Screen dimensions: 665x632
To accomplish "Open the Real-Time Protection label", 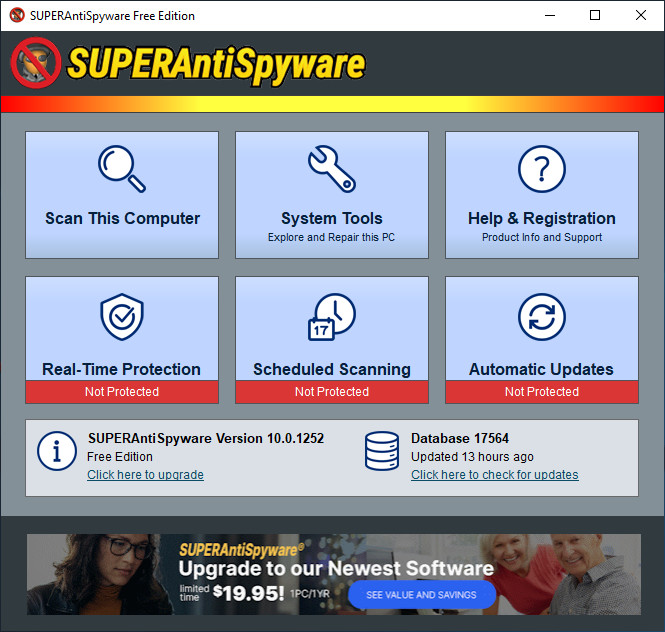I will 121,369.
